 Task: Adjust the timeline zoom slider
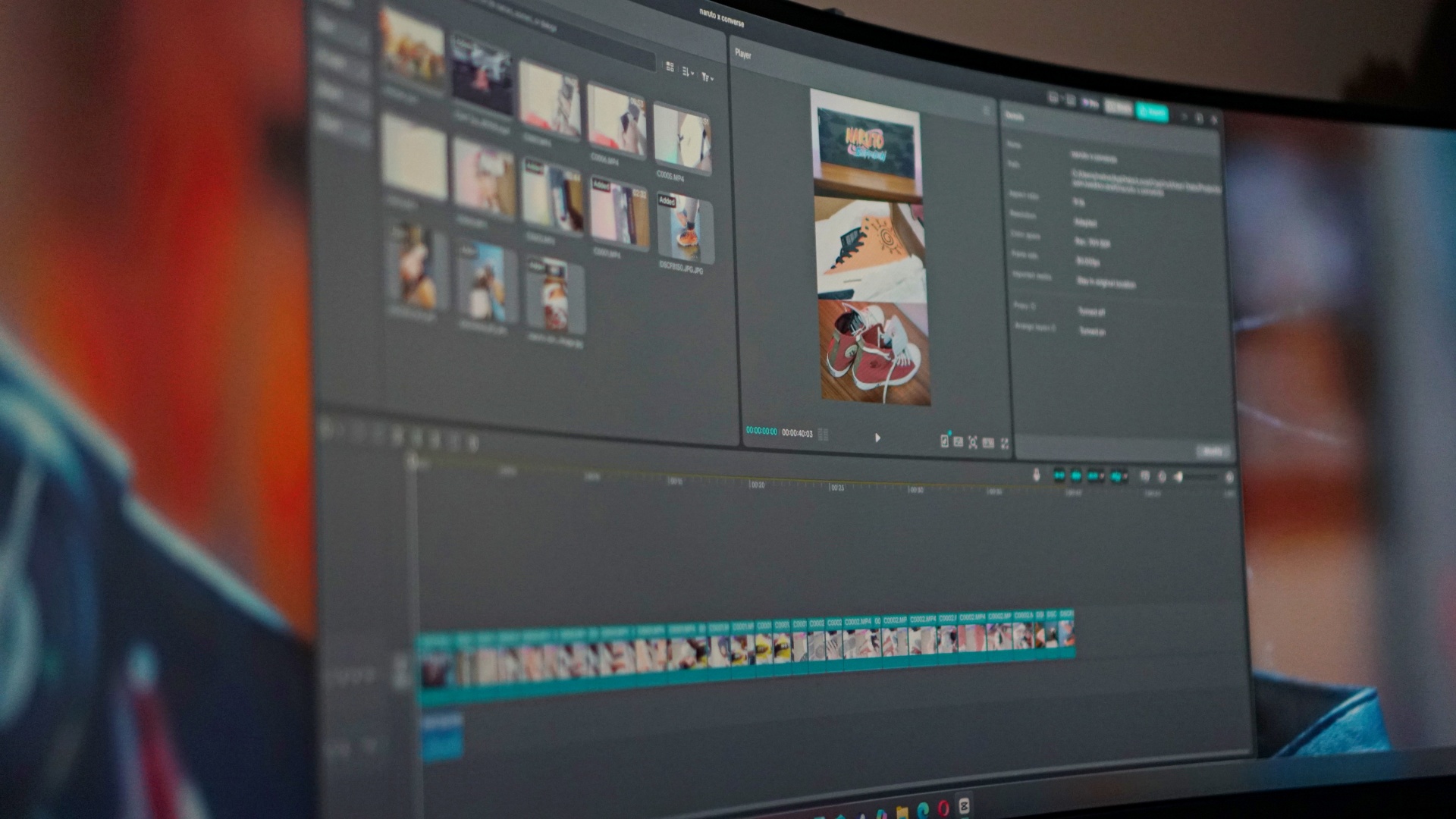click(1200, 477)
